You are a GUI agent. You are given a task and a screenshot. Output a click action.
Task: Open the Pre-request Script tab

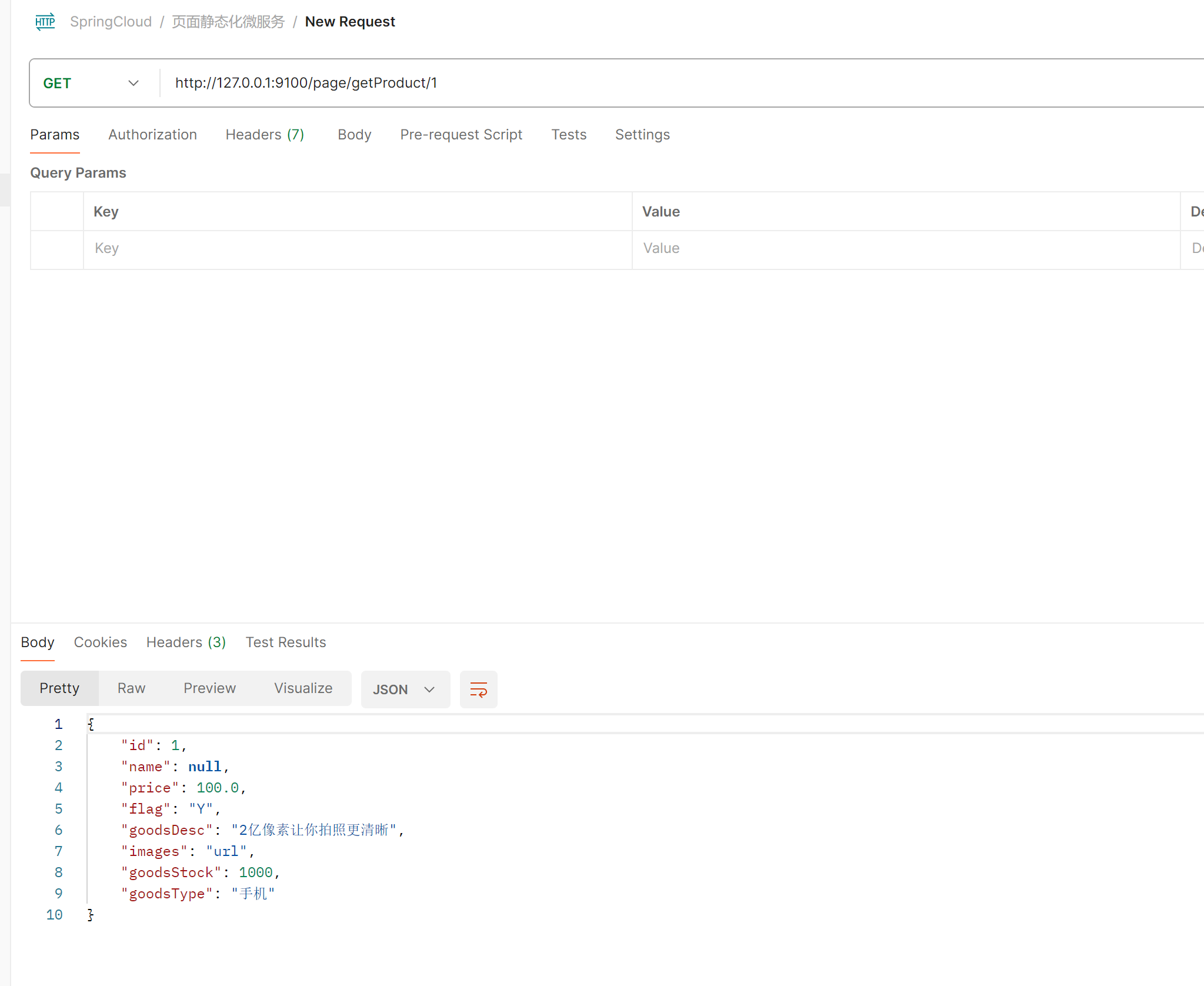pos(461,135)
